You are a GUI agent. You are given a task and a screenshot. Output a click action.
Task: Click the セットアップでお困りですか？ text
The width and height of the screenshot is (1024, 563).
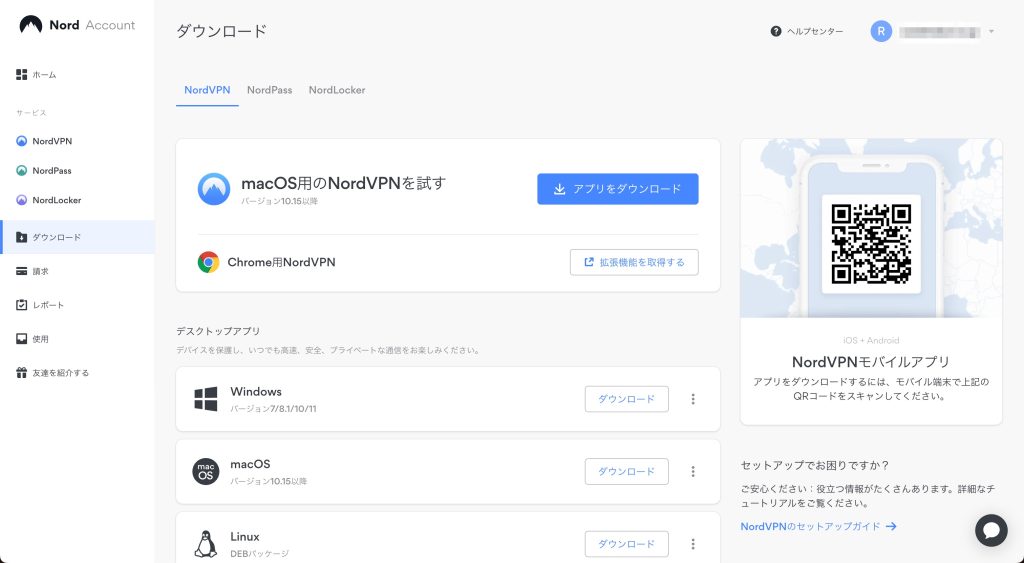[x=814, y=466]
